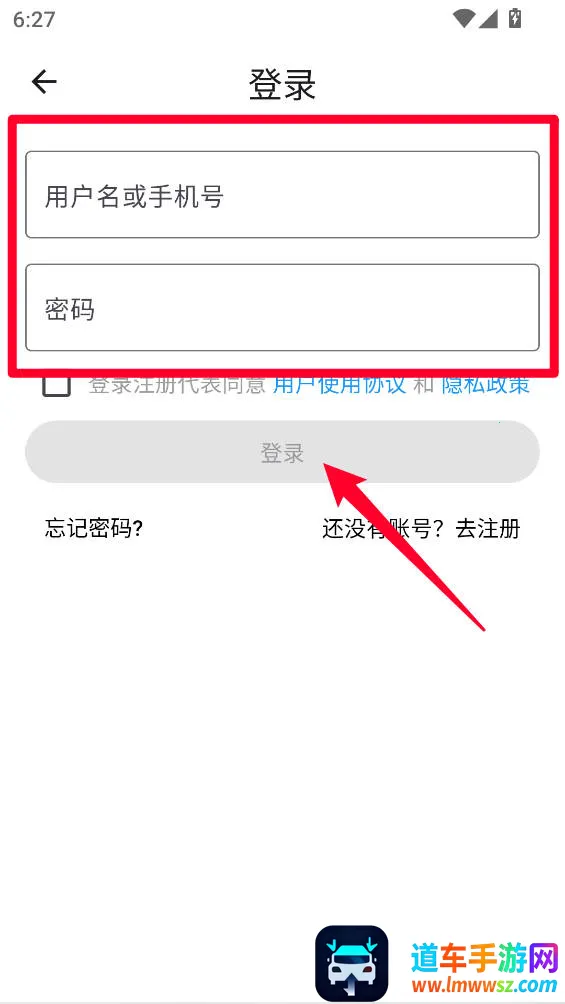Tap the cellular signal icon
Image resolution: width=565 pixels, height=1004 pixels.
(488, 19)
